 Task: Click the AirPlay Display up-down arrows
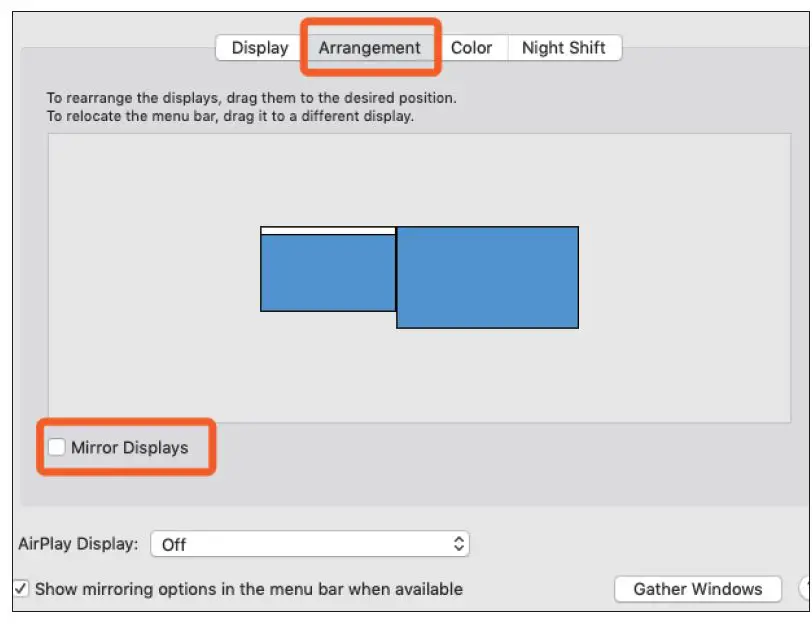click(x=458, y=544)
